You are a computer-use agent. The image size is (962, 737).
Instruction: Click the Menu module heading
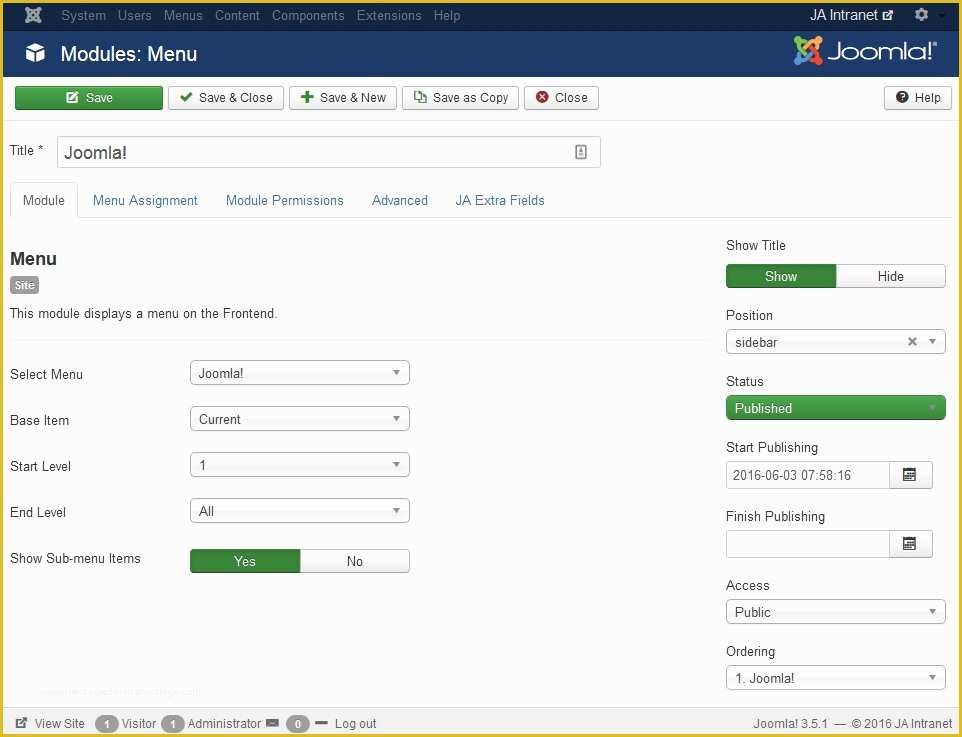pos(34,258)
